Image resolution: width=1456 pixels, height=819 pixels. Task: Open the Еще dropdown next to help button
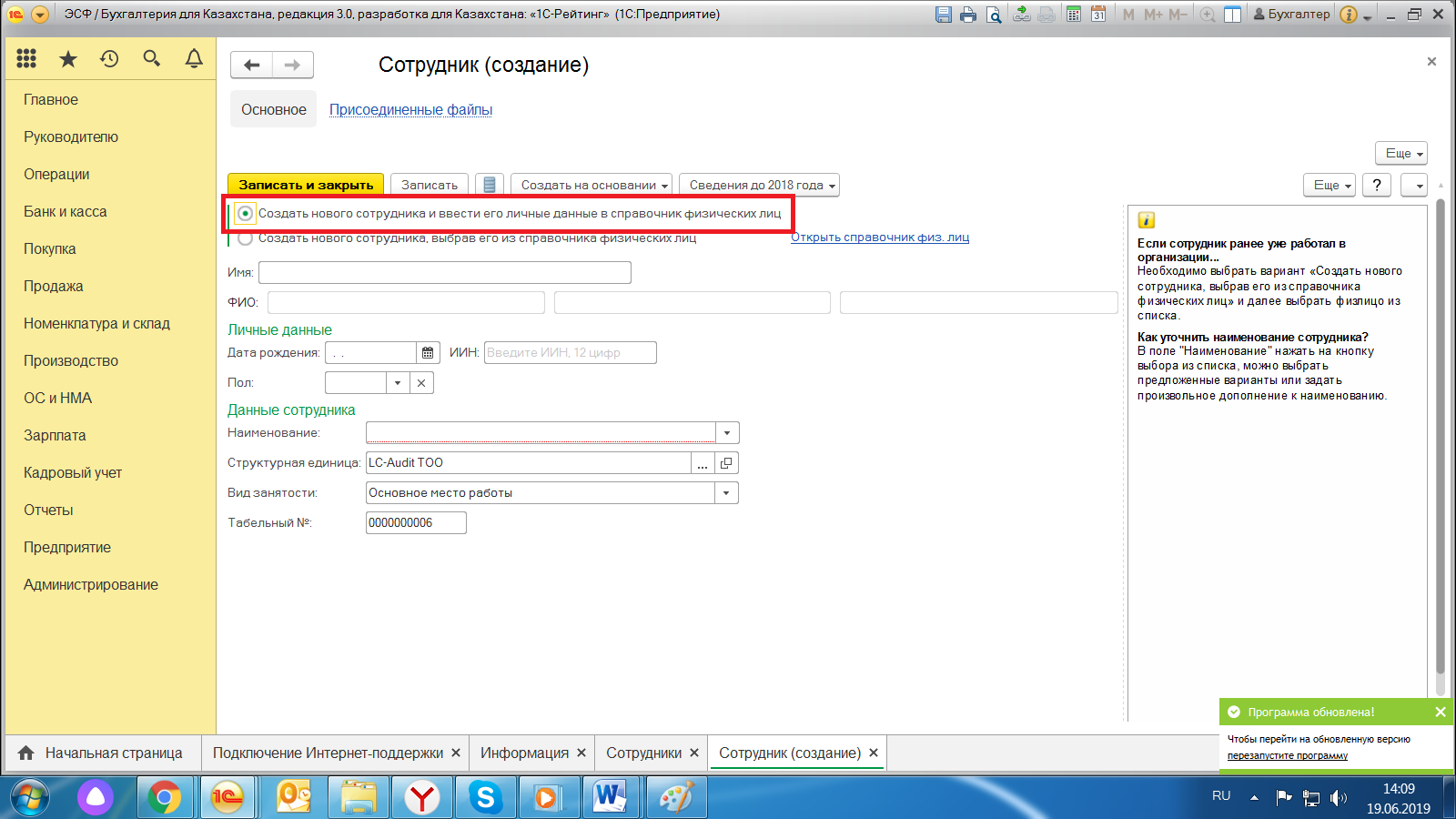click(1330, 185)
